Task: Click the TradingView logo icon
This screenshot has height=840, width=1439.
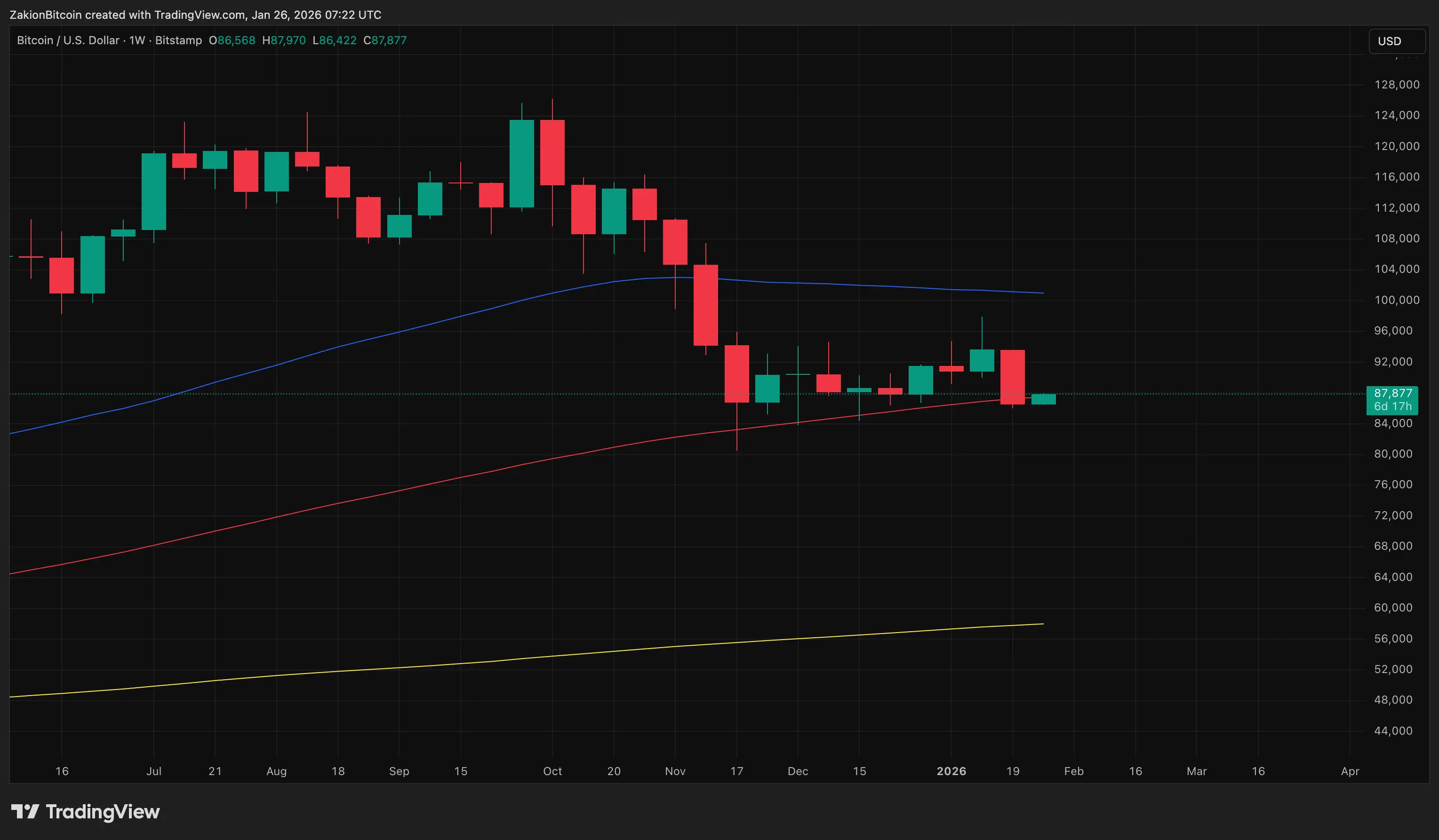Action: pyautogui.click(x=25, y=811)
